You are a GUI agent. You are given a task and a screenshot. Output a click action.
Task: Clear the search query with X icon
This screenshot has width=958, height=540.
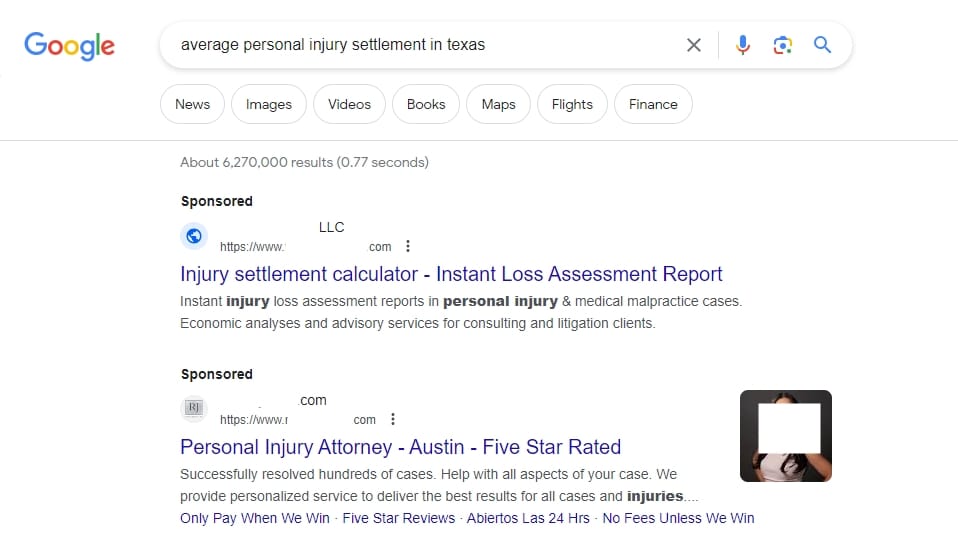click(x=693, y=45)
